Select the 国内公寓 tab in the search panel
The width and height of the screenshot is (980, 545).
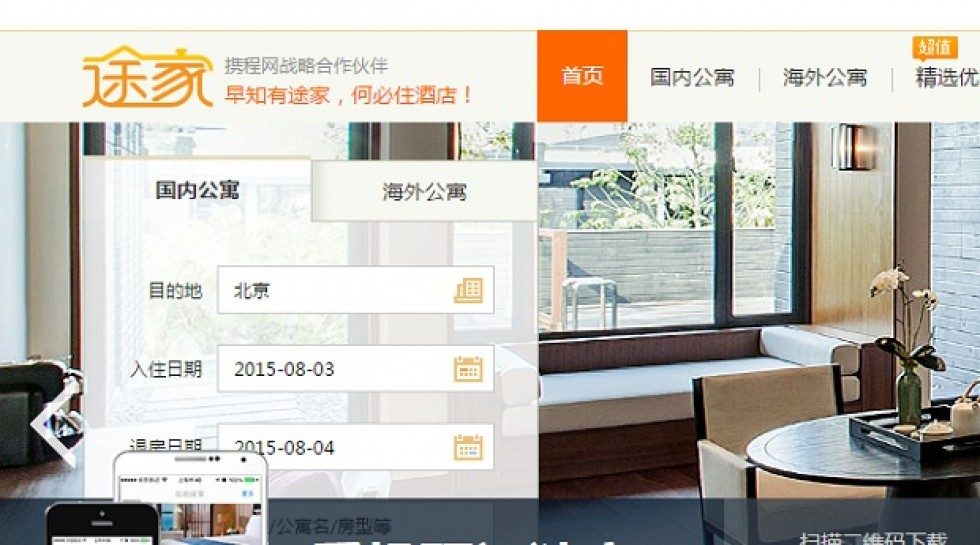[197, 190]
